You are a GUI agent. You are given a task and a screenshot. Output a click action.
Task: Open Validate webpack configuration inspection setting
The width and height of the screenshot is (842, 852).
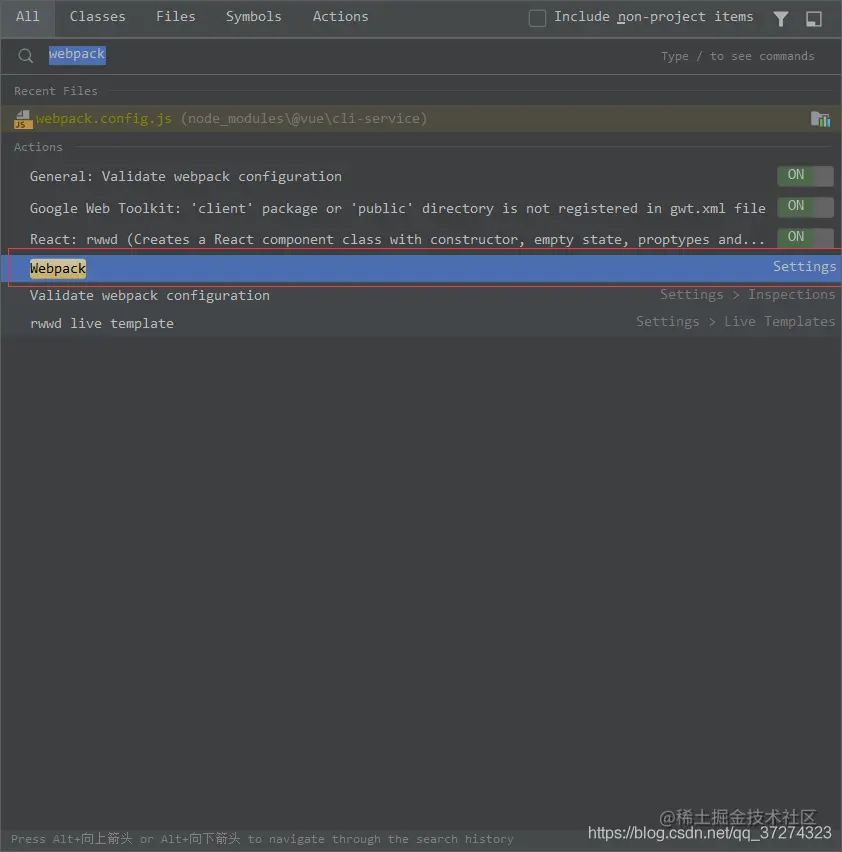point(421,295)
